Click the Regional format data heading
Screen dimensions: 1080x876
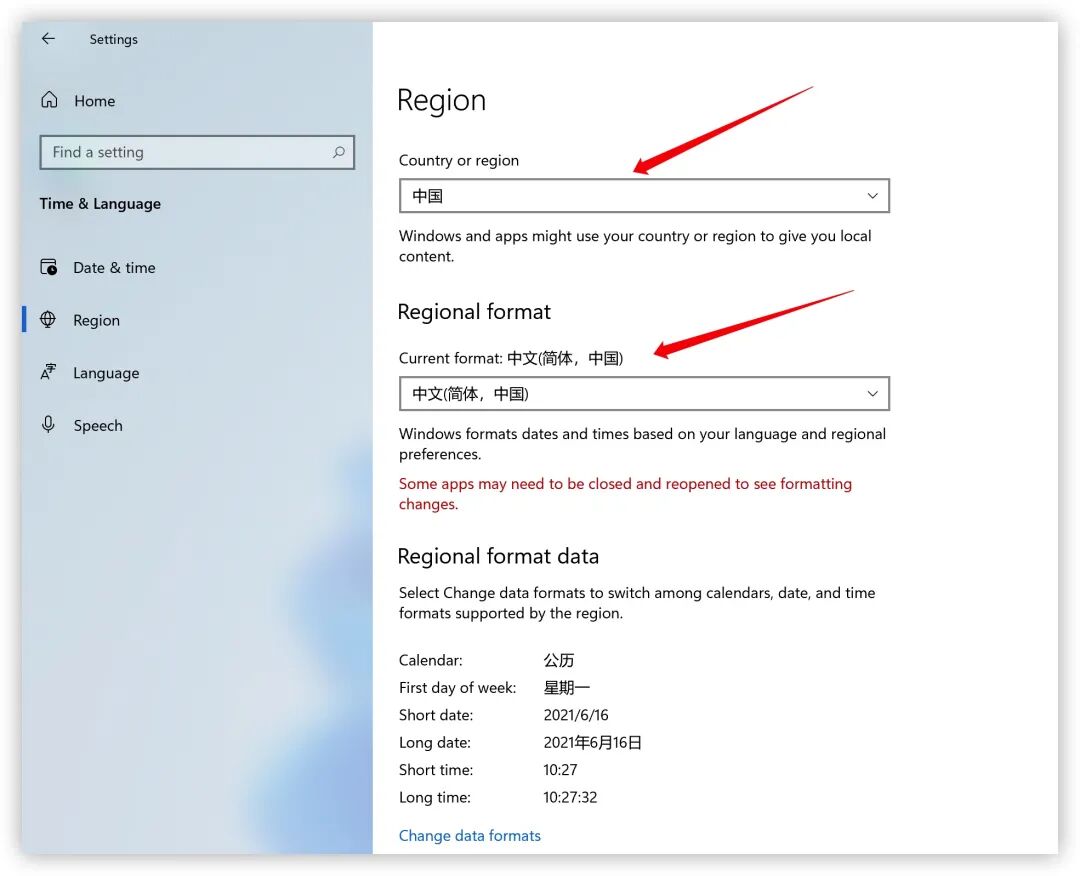click(x=498, y=556)
